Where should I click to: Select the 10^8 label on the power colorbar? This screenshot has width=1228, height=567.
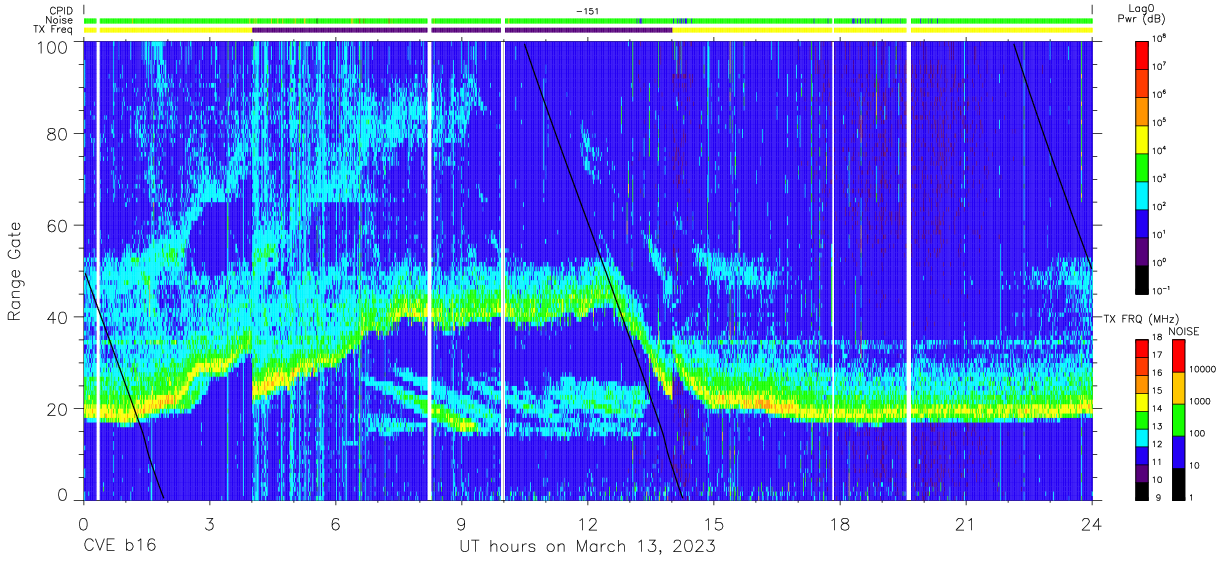(x=1160, y=38)
